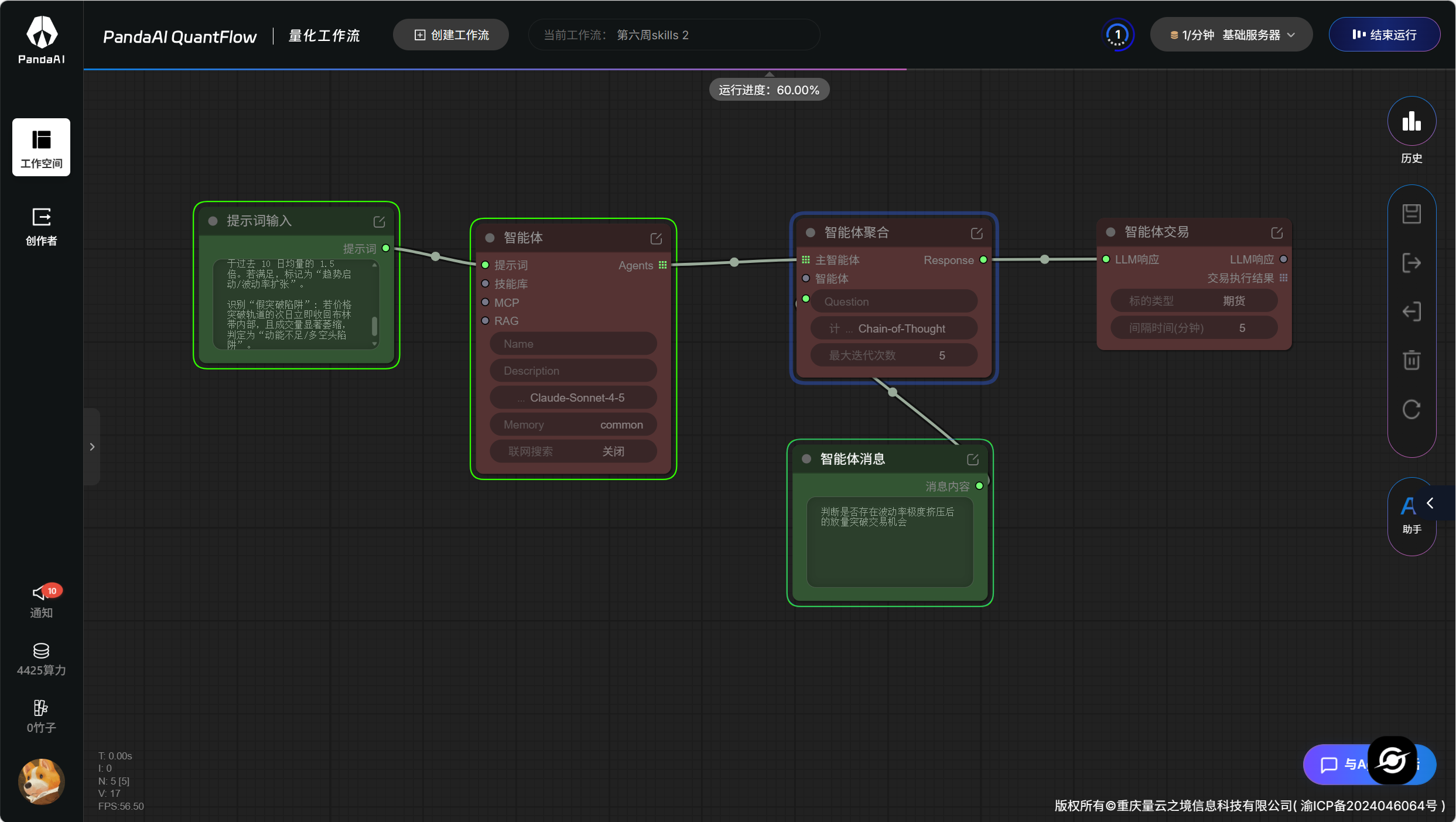Click the save workflow icon

click(1411, 213)
